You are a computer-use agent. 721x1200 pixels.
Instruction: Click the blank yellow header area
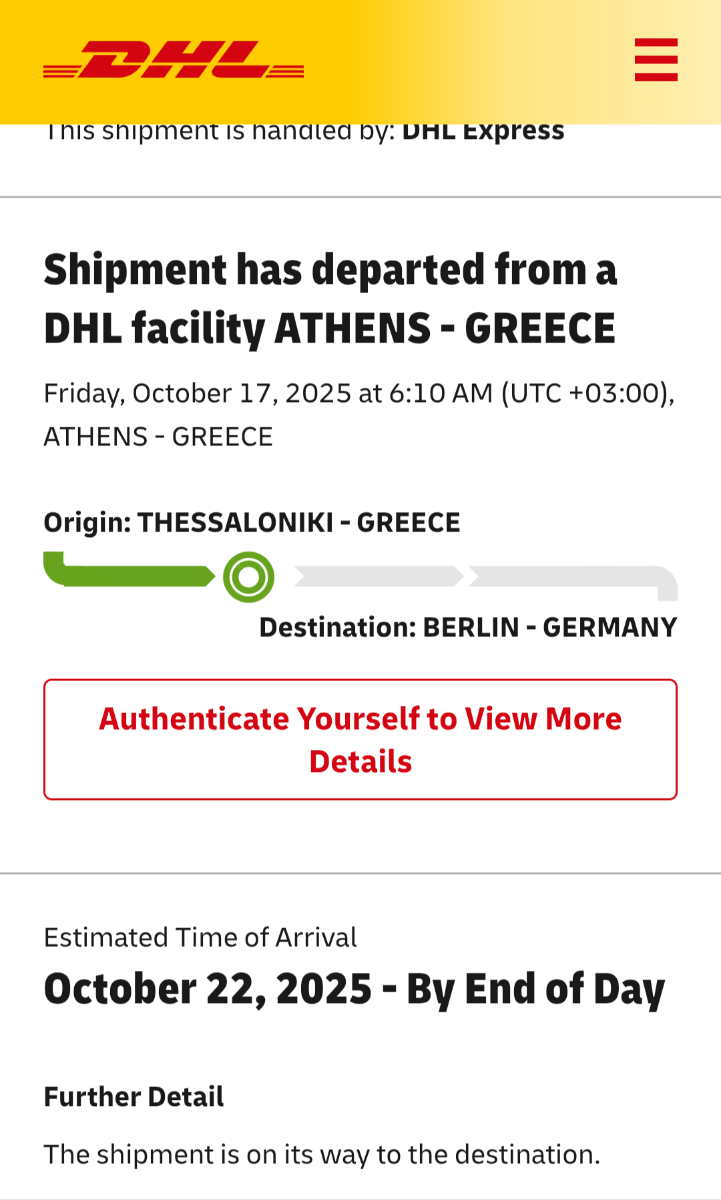460,60
